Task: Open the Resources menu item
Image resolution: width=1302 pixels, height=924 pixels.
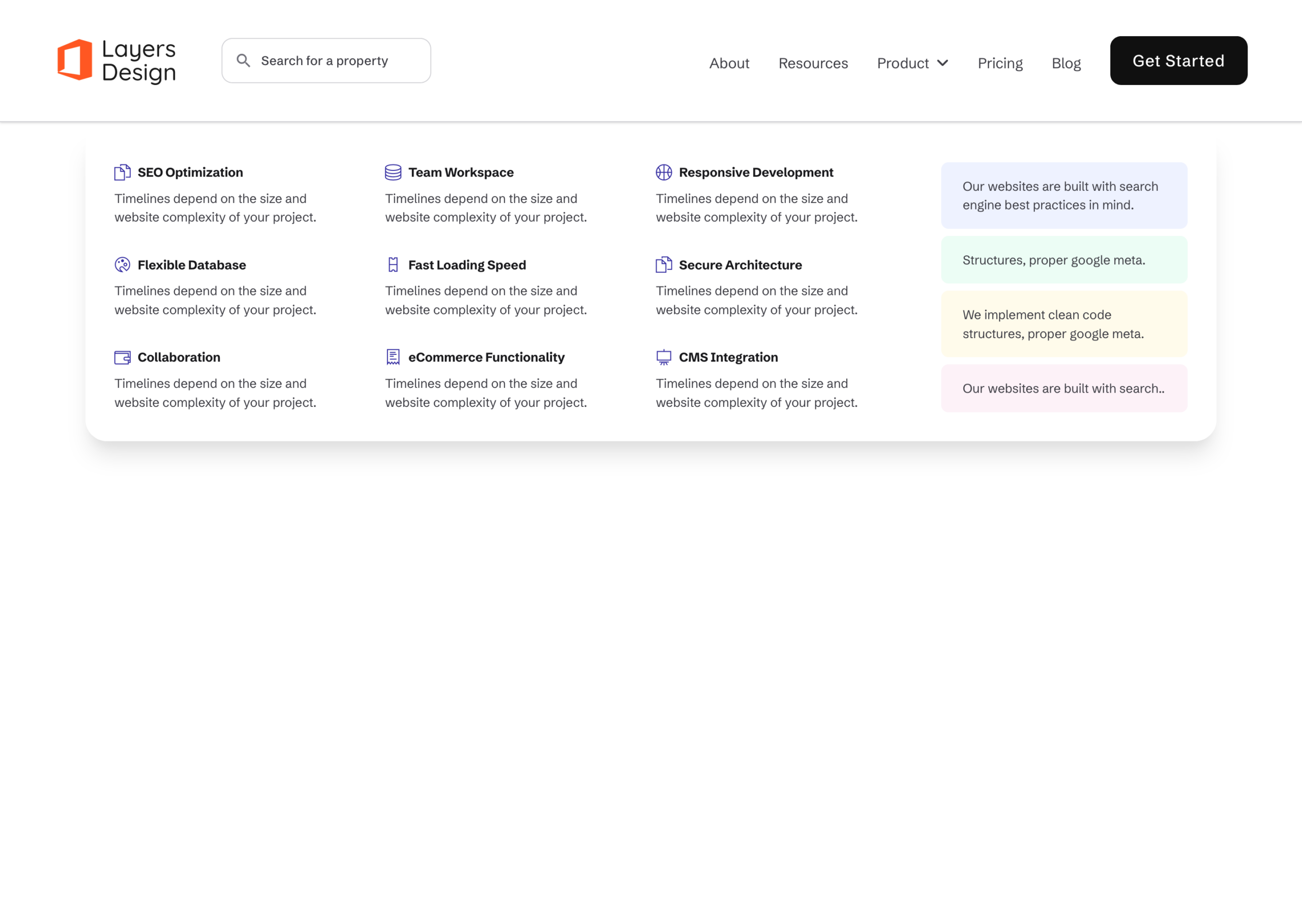Action: click(x=813, y=63)
